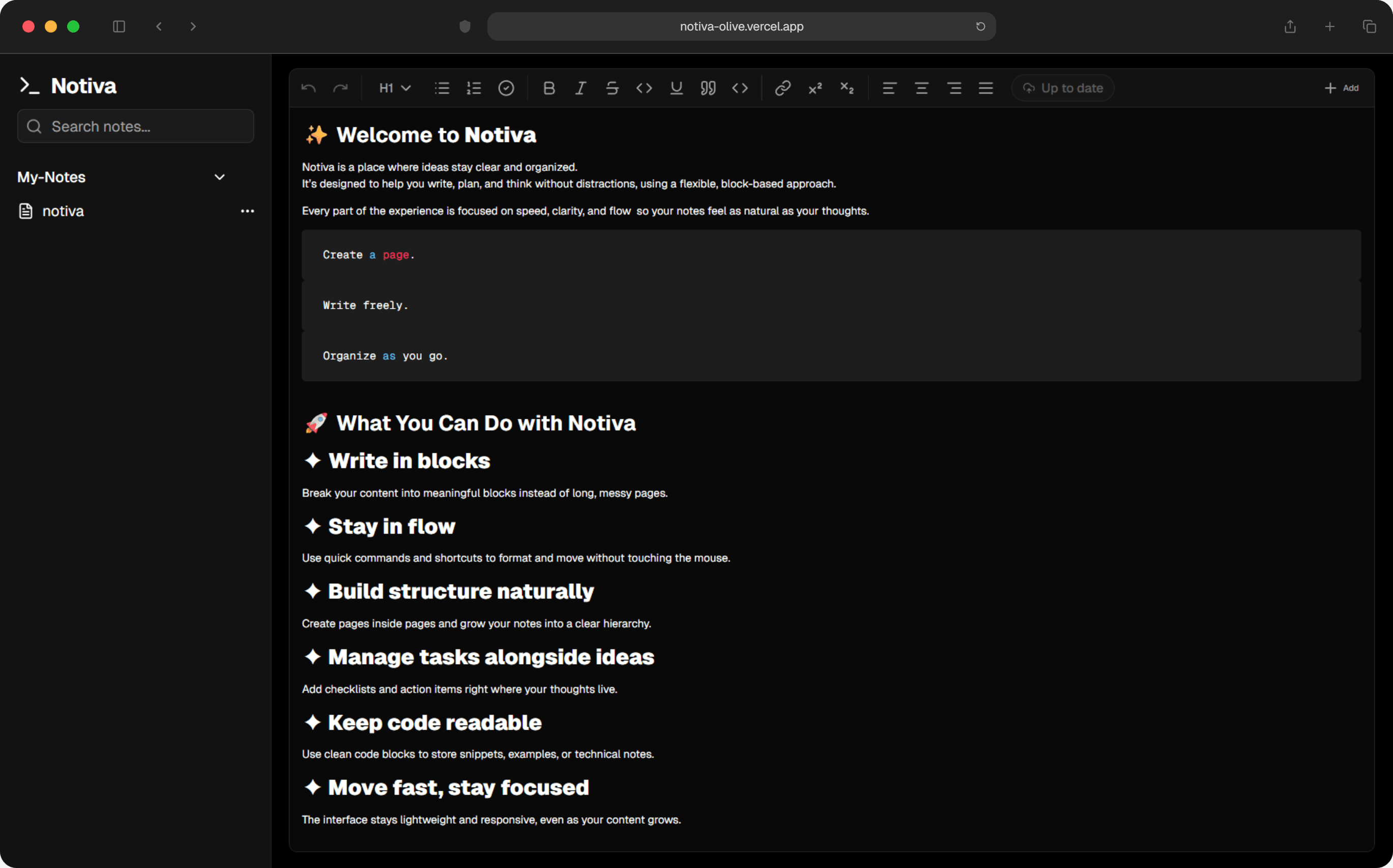Open the H1 heading level dropdown
1393x868 pixels.
click(395, 88)
